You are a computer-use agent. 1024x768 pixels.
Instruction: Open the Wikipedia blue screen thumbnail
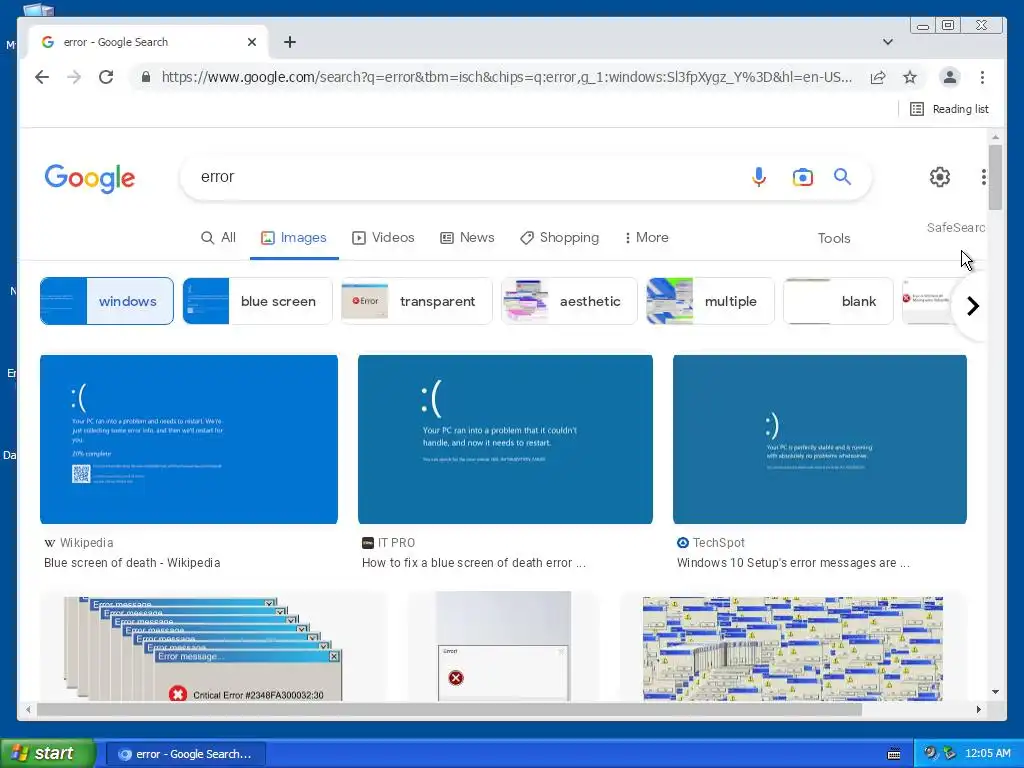coord(189,440)
